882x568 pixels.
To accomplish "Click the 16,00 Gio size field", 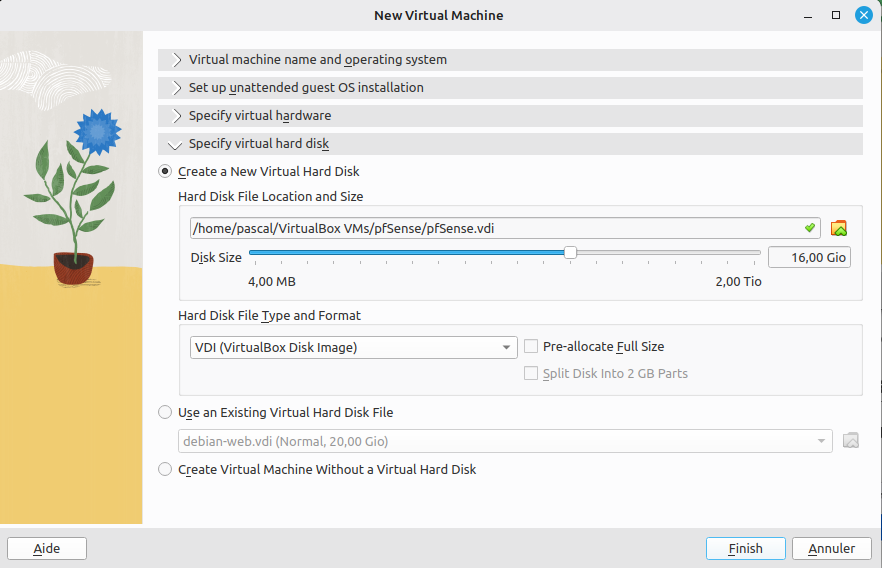I will 809,258.
